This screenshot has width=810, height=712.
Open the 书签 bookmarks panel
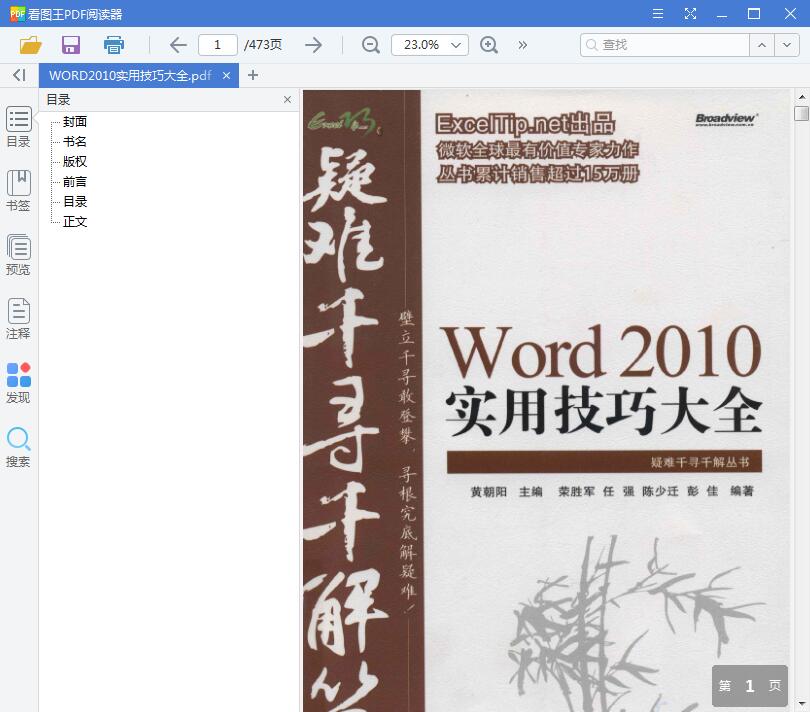(19, 191)
